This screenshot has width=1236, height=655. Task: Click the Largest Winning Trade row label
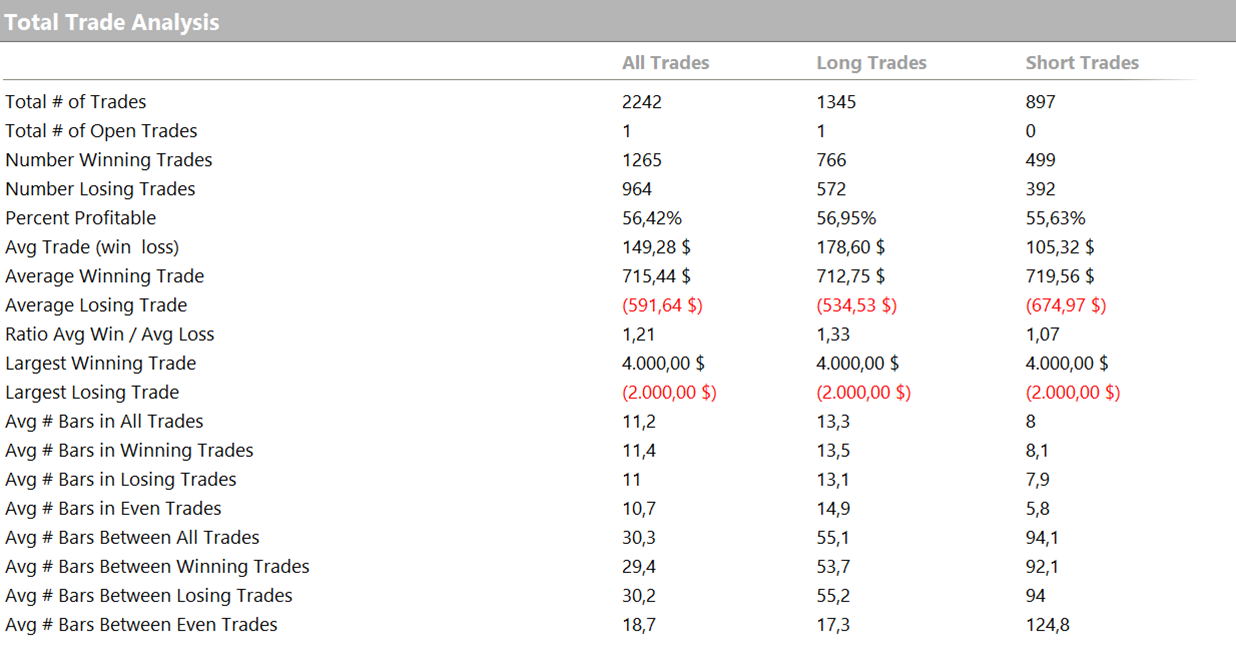point(101,363)
